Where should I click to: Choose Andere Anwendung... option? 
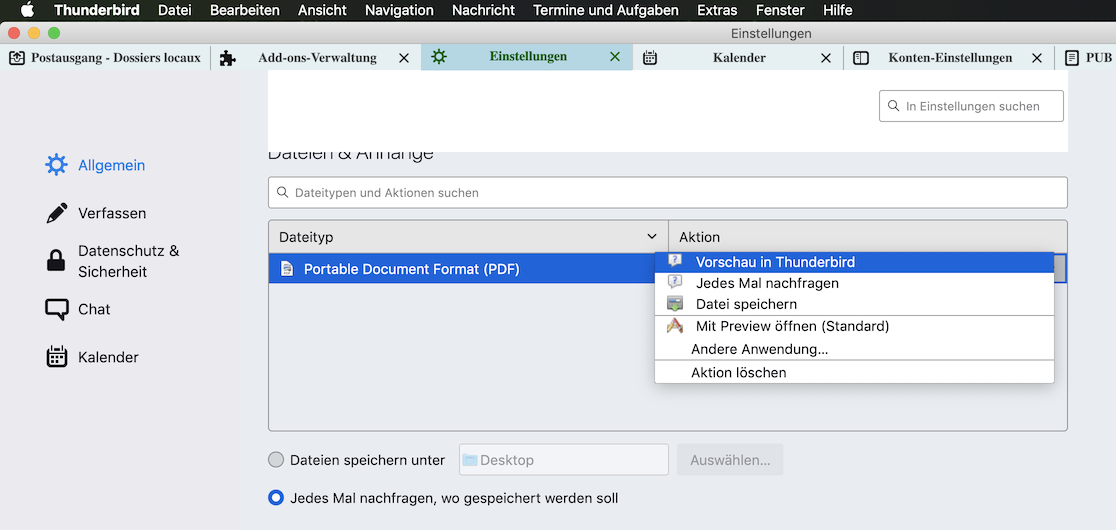tap(854, 349)
